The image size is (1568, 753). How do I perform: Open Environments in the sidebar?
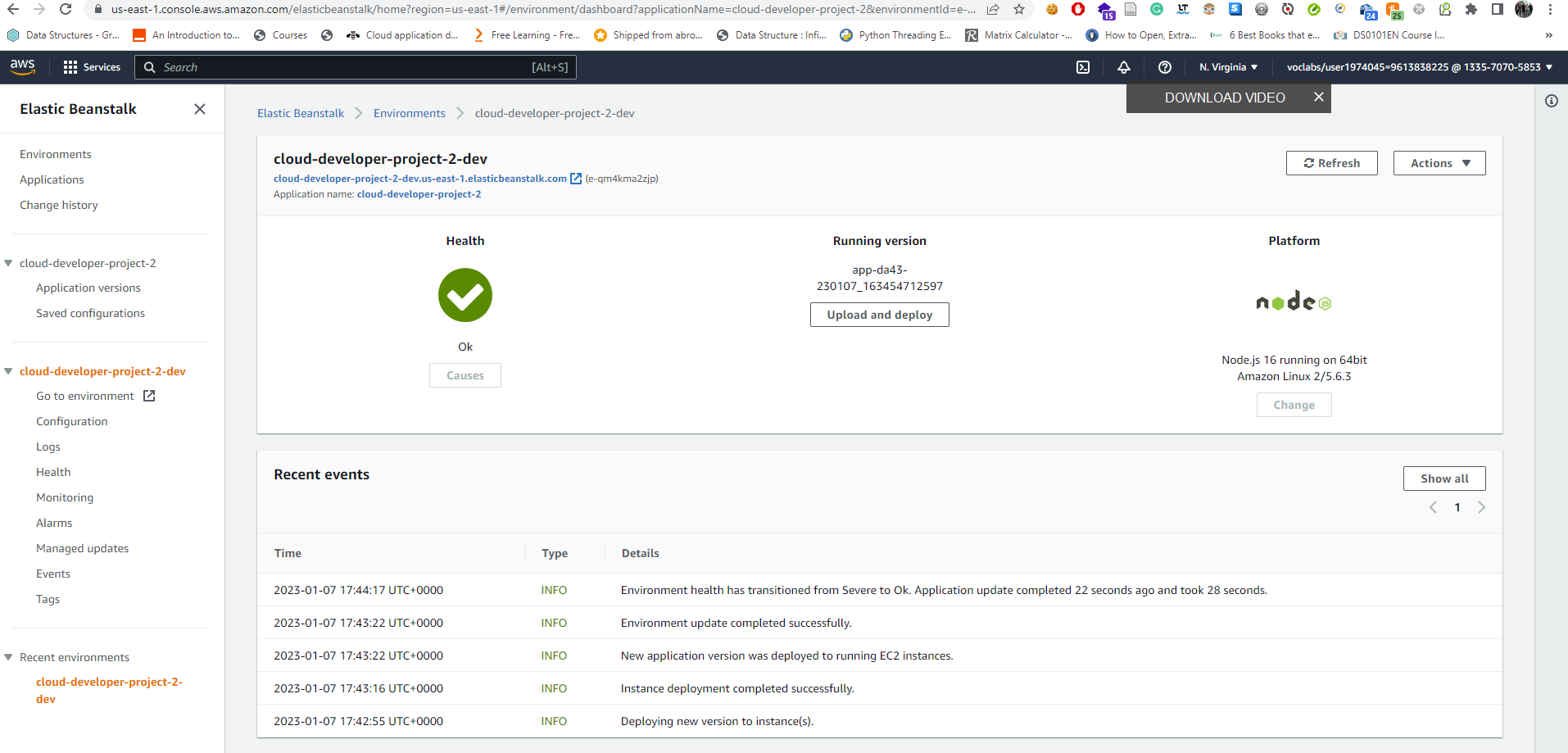point(56,154)
